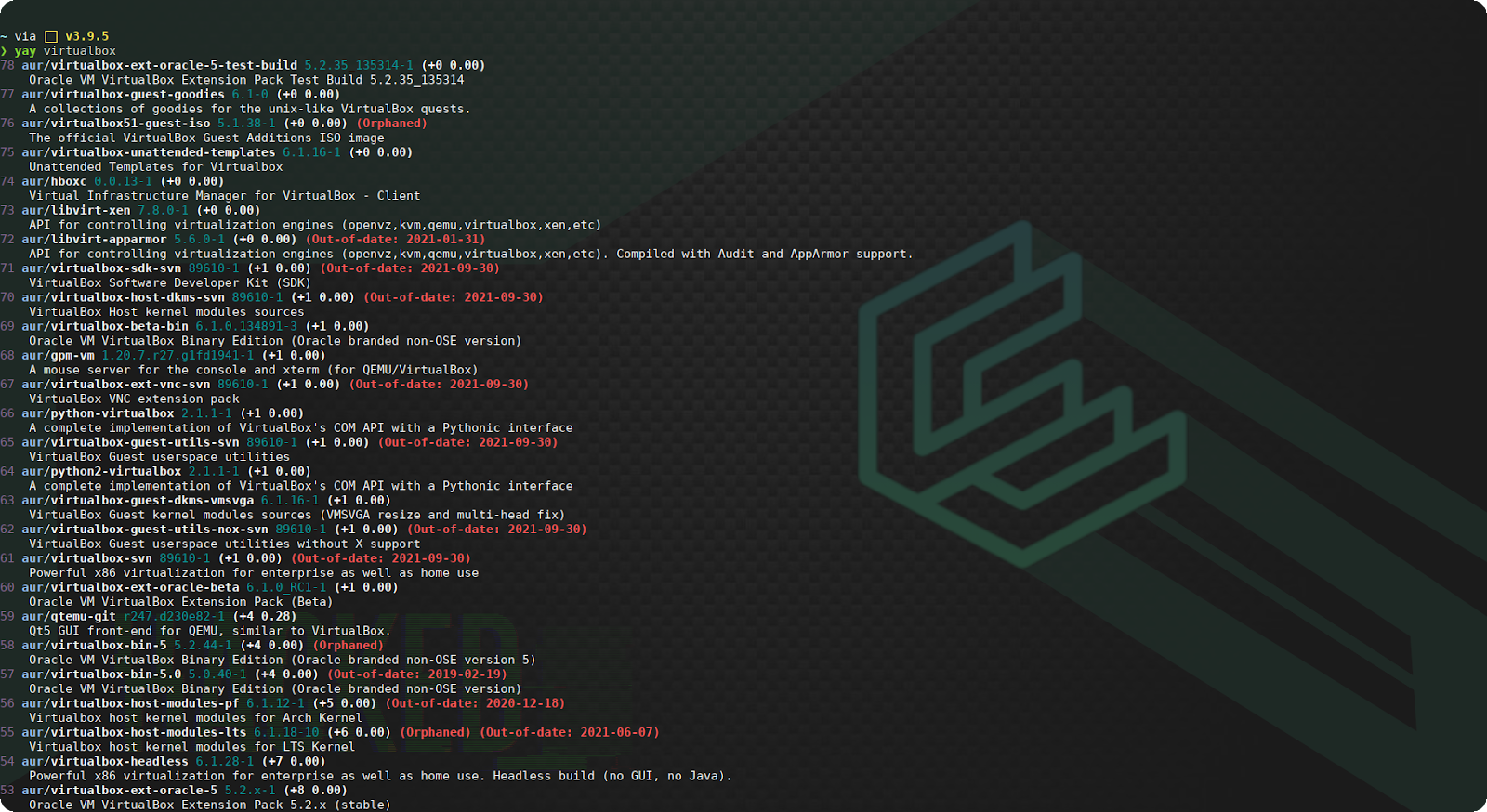Click the 'yay virtualbox' command text

tap(65, 51)
